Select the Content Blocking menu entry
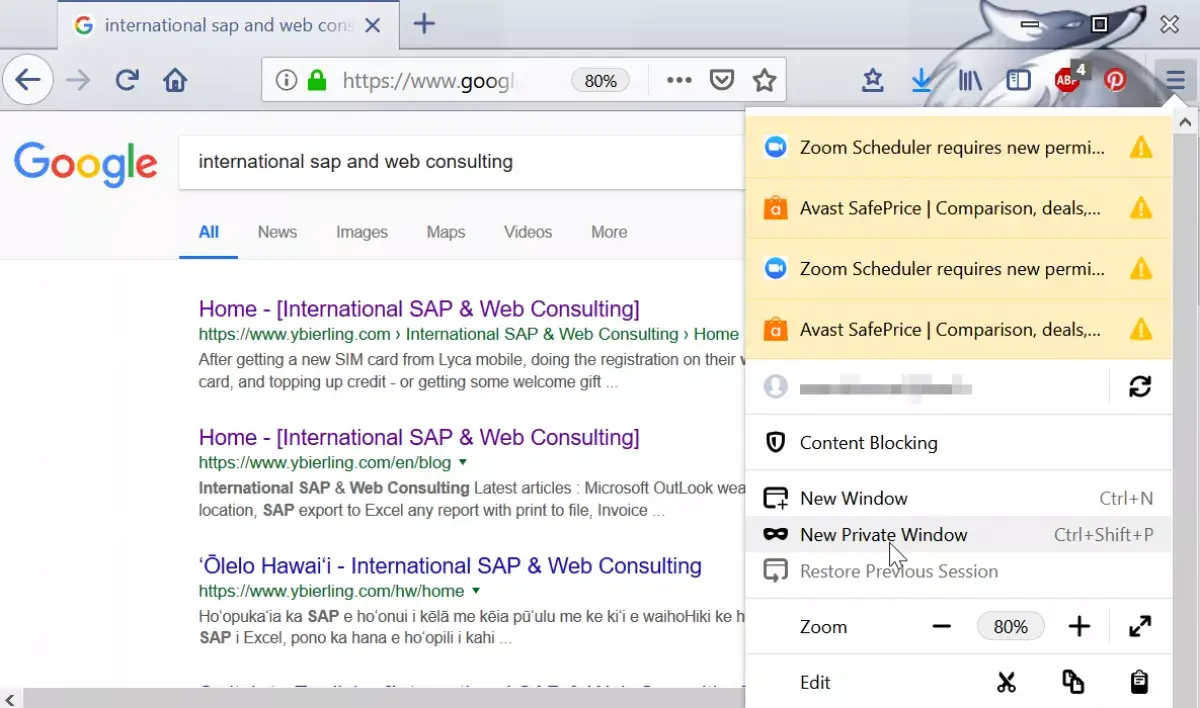The image size is (1200, 708). [958, 443]
